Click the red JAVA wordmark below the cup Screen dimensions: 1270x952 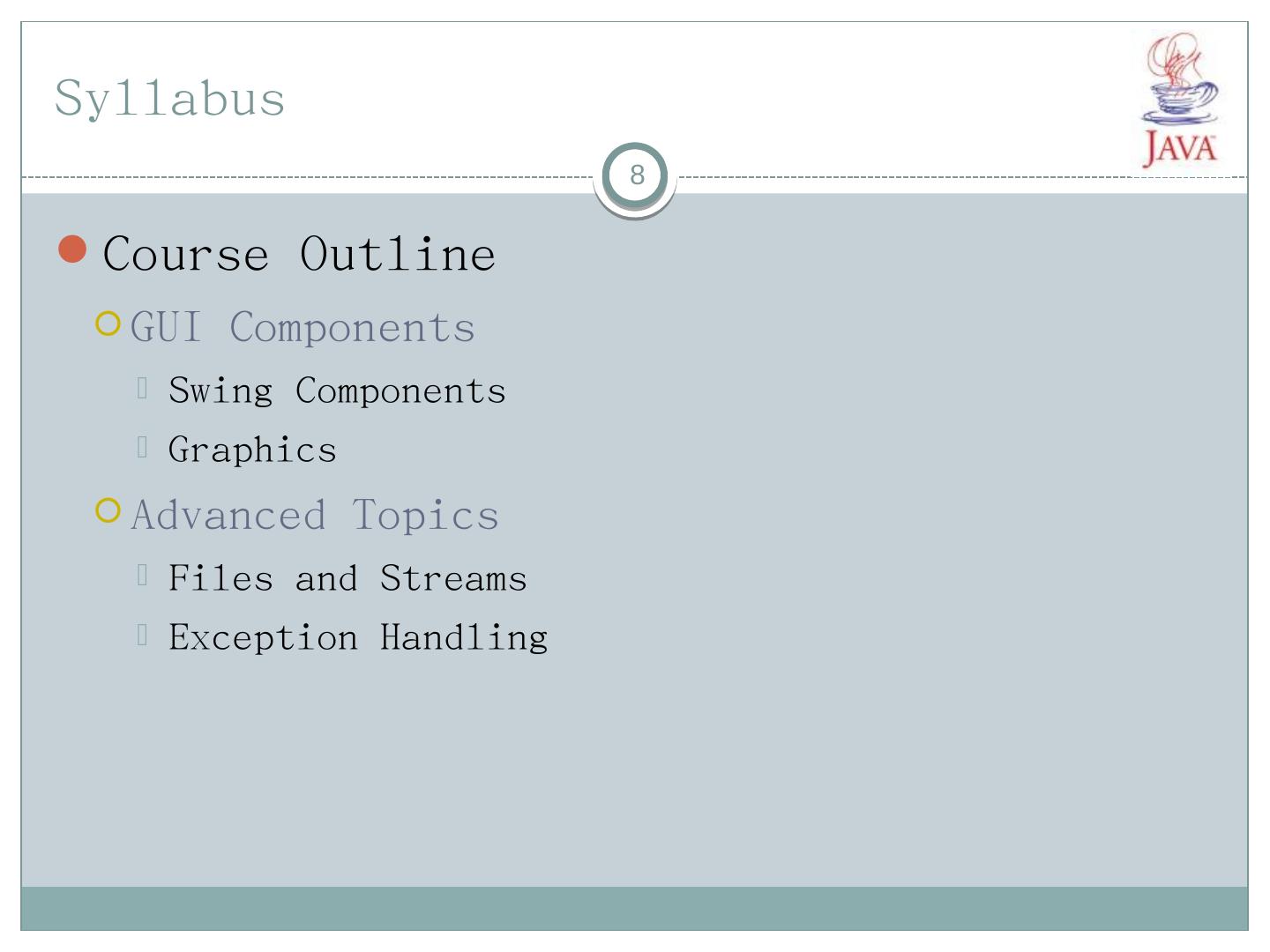coord(1180,149)
